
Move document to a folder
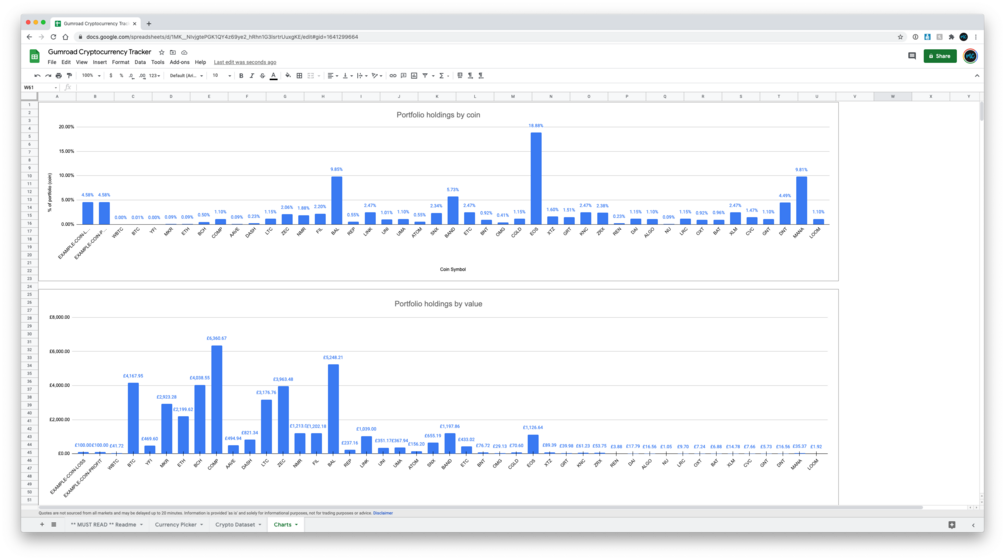click(173, 53)
